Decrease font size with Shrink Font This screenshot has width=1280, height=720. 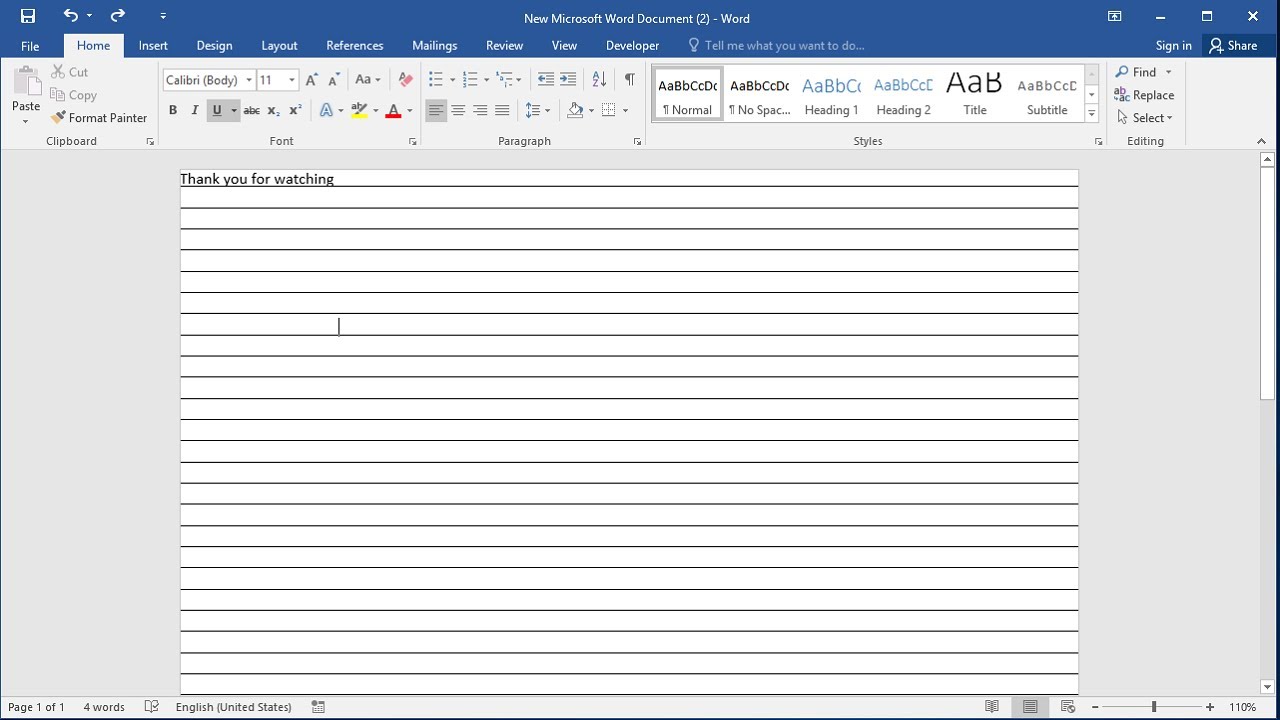(334, 80)
